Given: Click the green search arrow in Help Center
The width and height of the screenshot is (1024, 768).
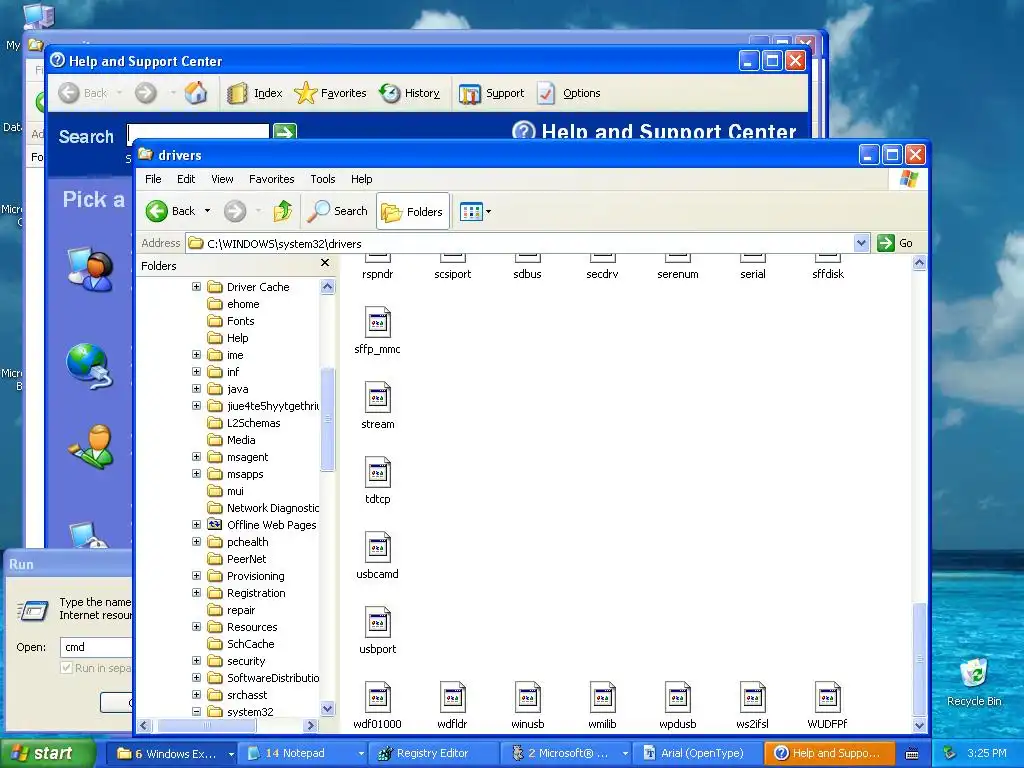Looking at the screenshot, I should coord(285,131).
